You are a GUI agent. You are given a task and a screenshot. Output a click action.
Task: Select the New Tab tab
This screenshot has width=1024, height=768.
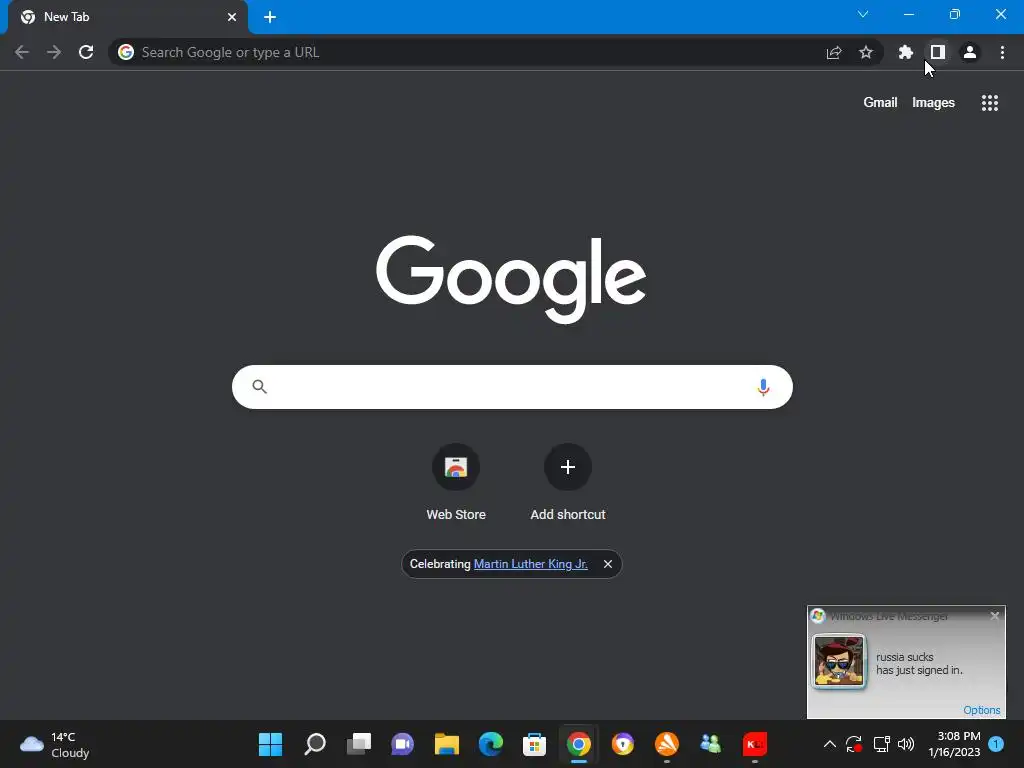128,17
